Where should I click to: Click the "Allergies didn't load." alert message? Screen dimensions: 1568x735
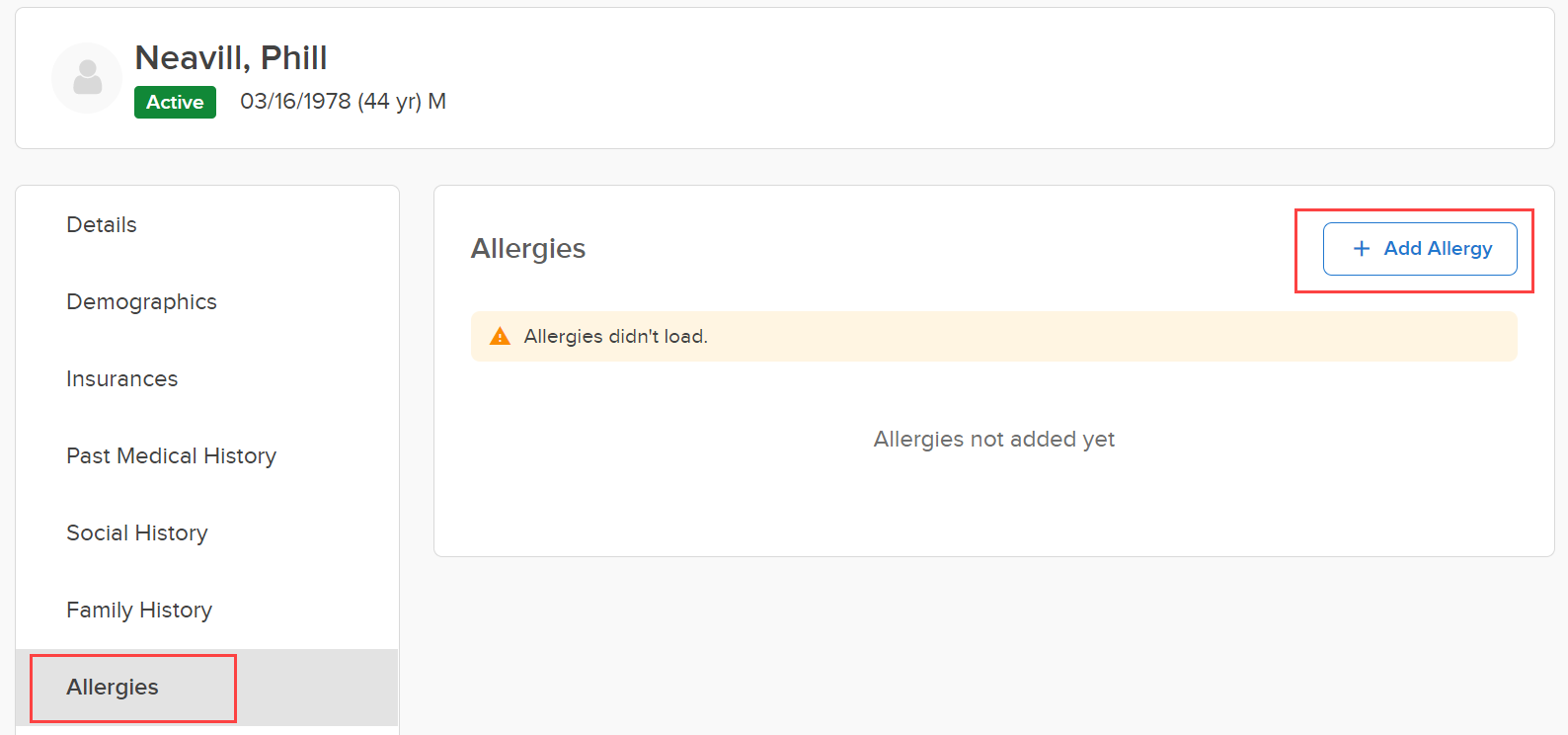pyautogui.click(x=615, y=337)
